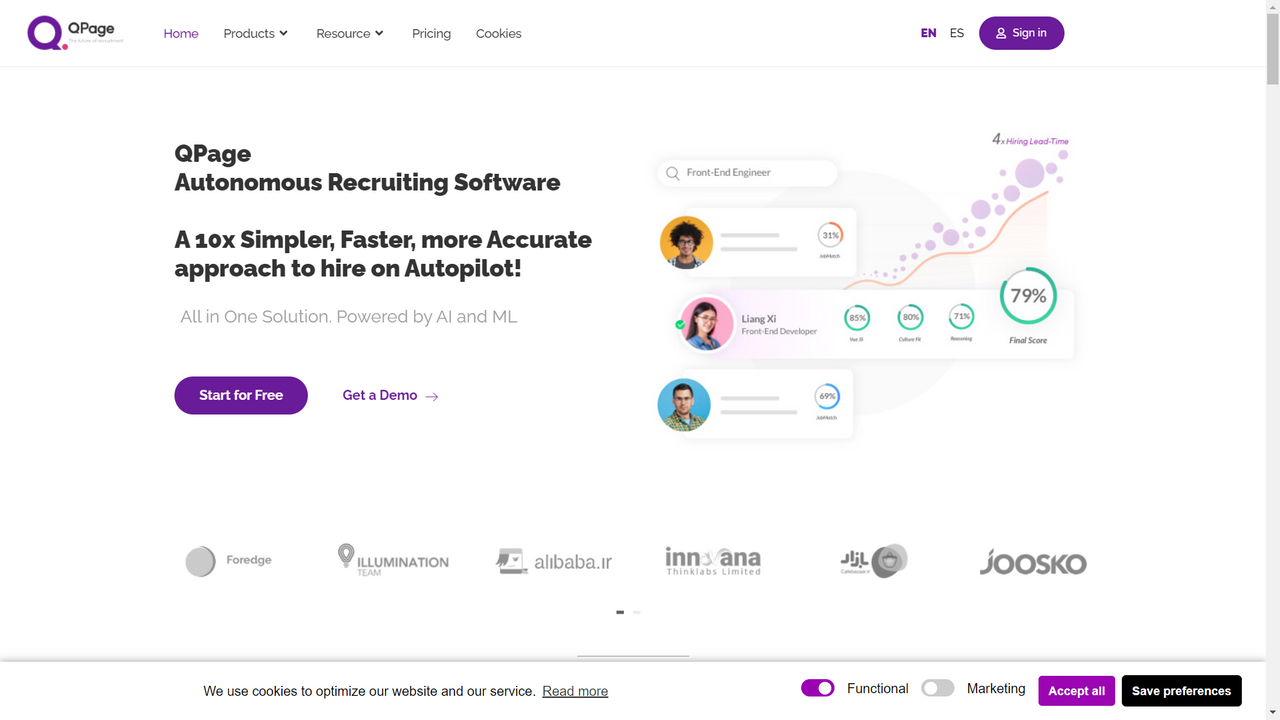Select the second carousel indicator dot
Viewport: 1280px width, 720px height.
(x=637, y=612)
